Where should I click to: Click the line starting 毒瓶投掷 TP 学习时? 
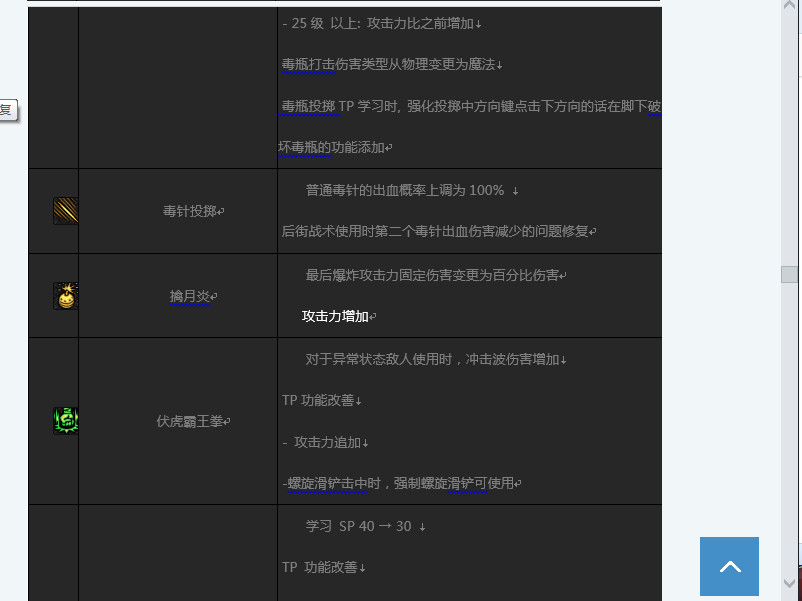tap(471, 106)
